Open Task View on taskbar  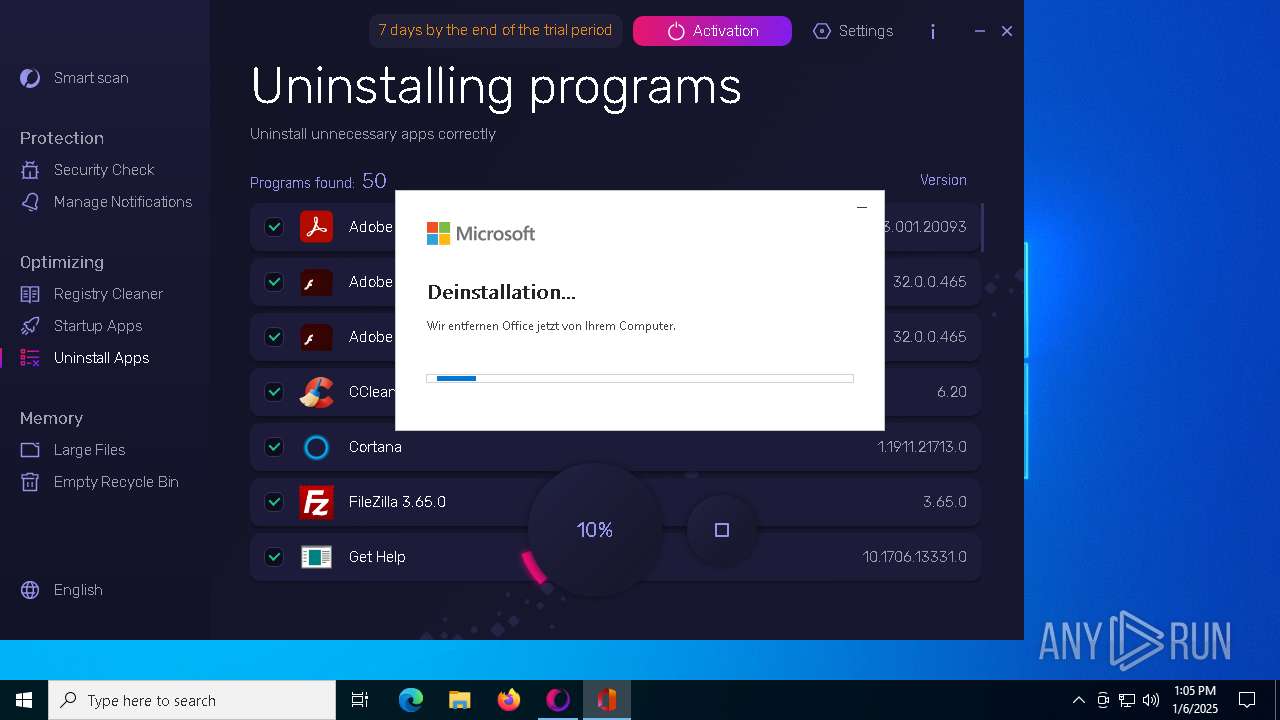pos(360,700)
